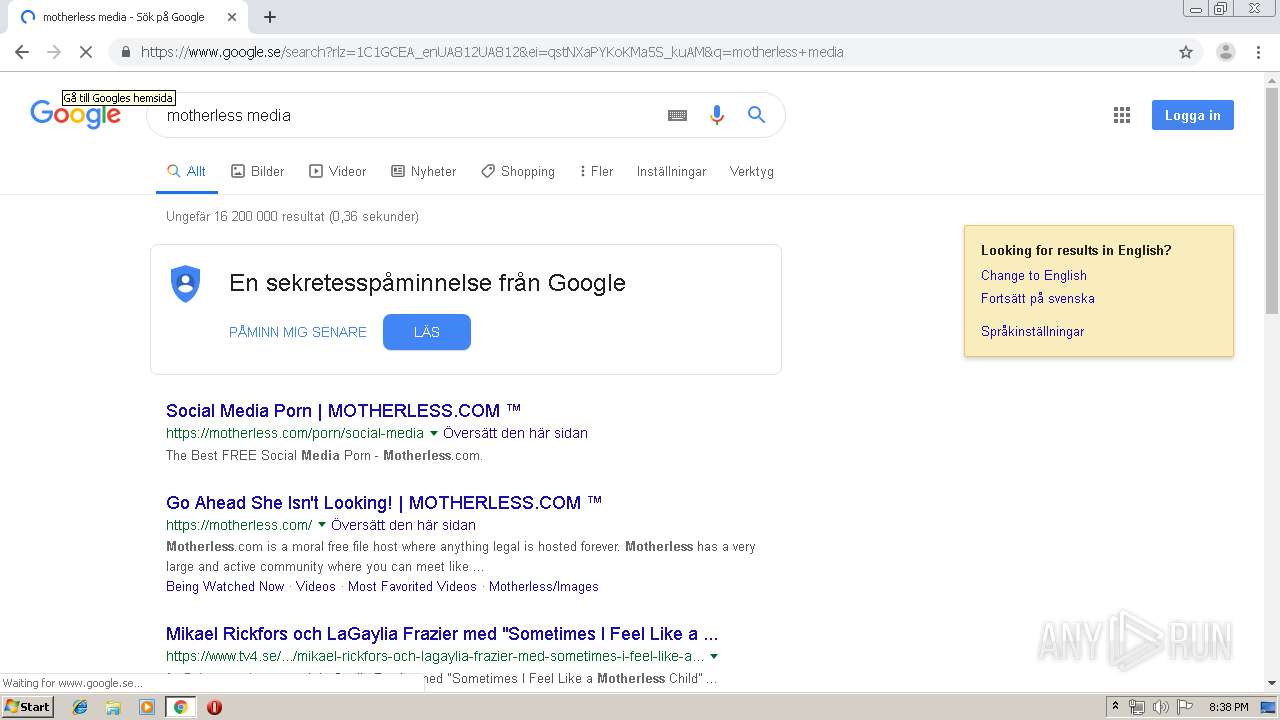The width and height of the screenshot is (1280, 720).
Task: View site security padlock info
Action: (125, 52)
